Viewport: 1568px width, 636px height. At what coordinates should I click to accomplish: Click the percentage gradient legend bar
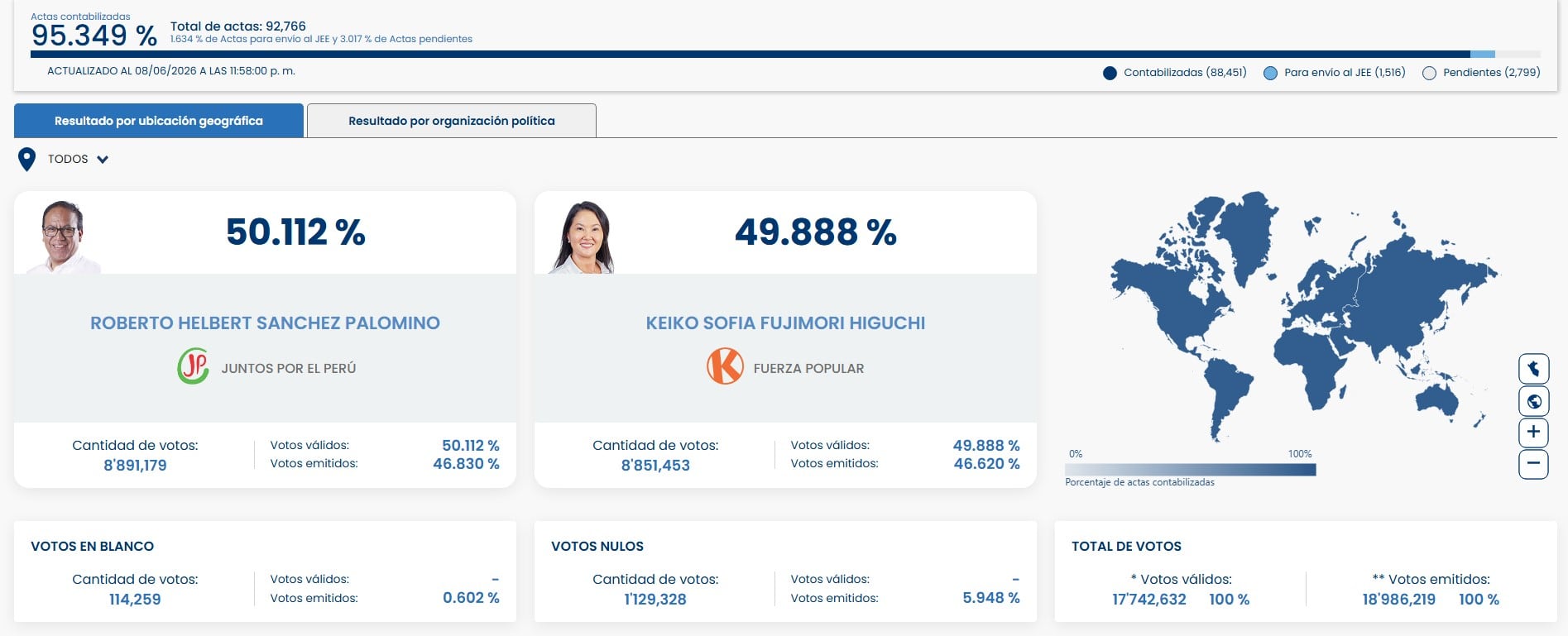point(1191,470)
